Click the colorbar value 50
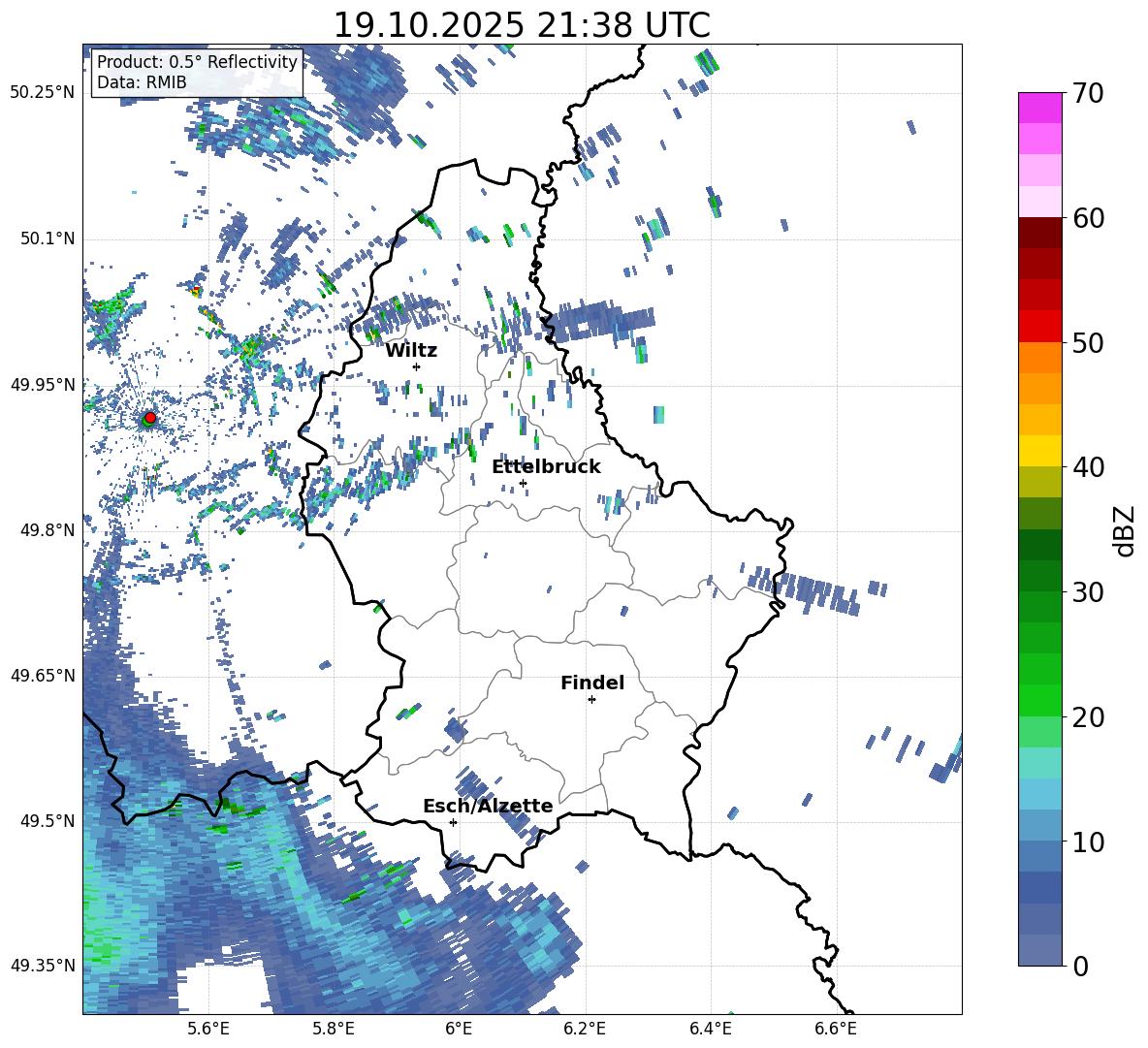This screenshot has height=1048, width=1148. [1089, 343]
